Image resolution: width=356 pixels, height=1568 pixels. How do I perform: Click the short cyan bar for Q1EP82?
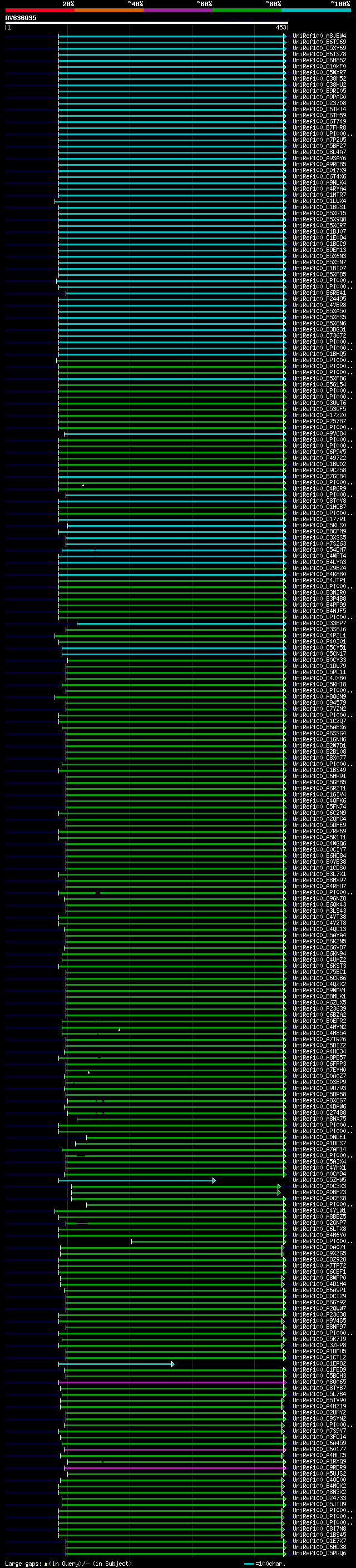click(x=117, y=1364)
